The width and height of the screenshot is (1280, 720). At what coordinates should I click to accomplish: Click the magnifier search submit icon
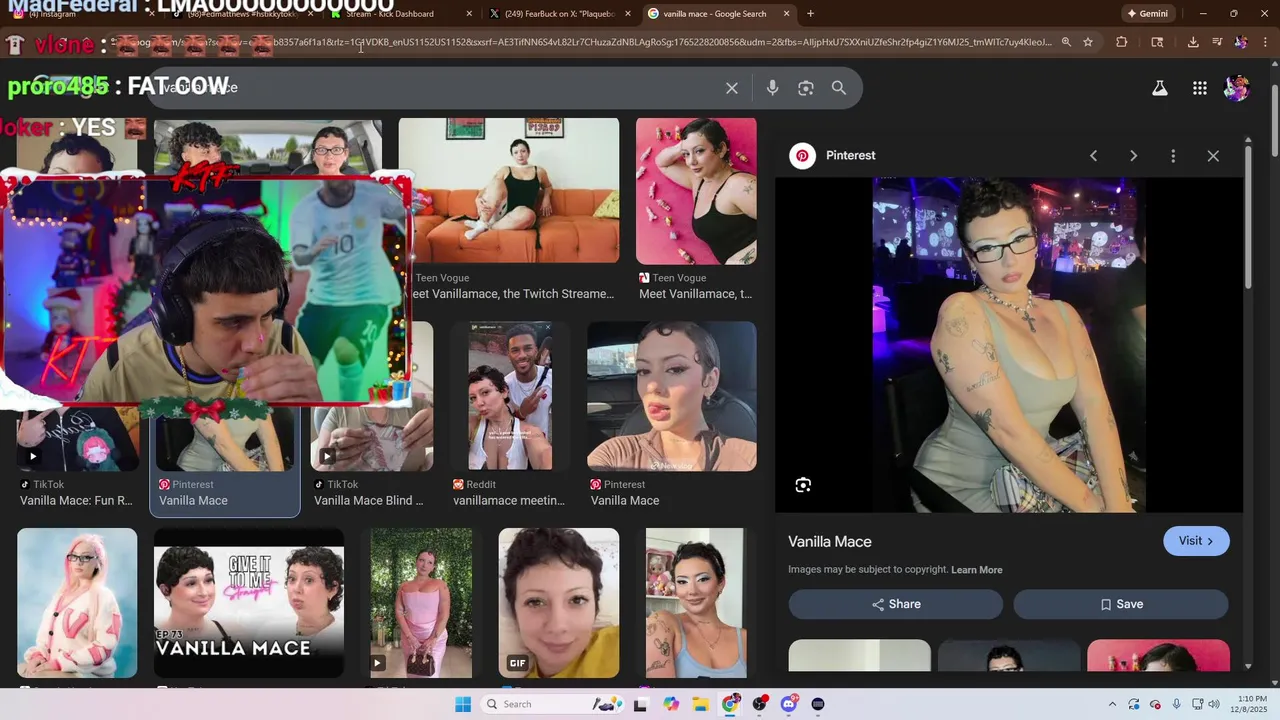839,88
